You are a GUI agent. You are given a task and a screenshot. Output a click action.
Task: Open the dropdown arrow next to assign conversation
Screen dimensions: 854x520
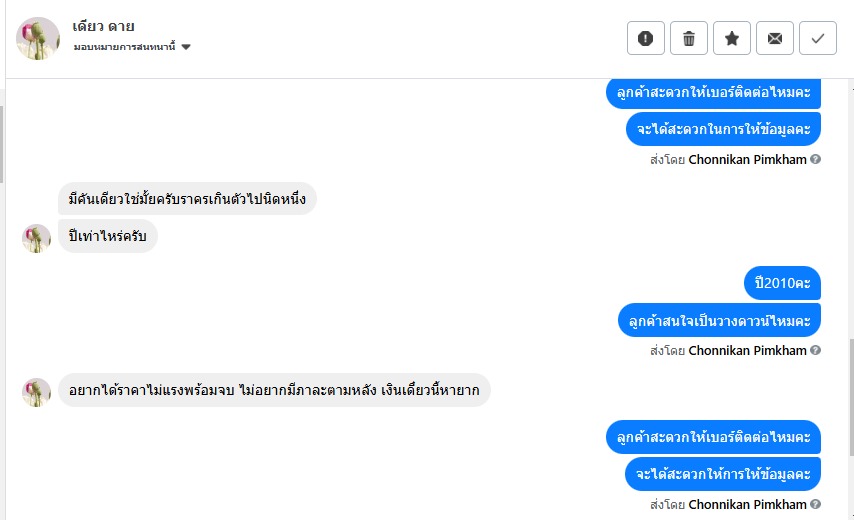tap(186, 47)
